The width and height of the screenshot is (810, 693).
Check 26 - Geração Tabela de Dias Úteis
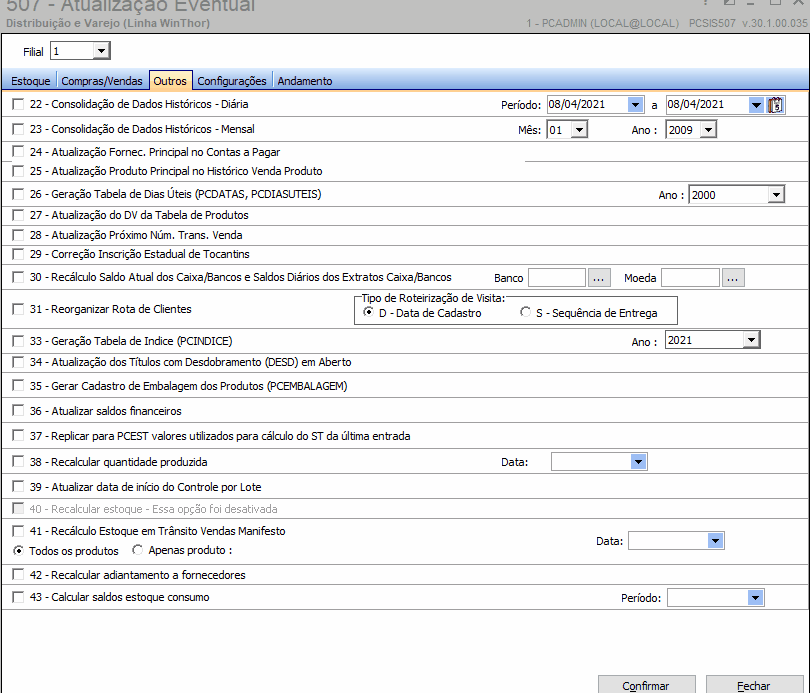(x=18, y=194)
